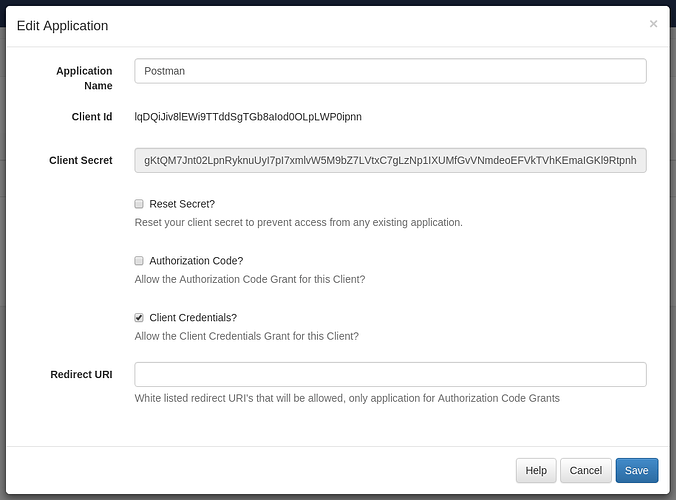Click the 'Client Secret' field label
The image size is (676, 500).
[x=81, y=160]
